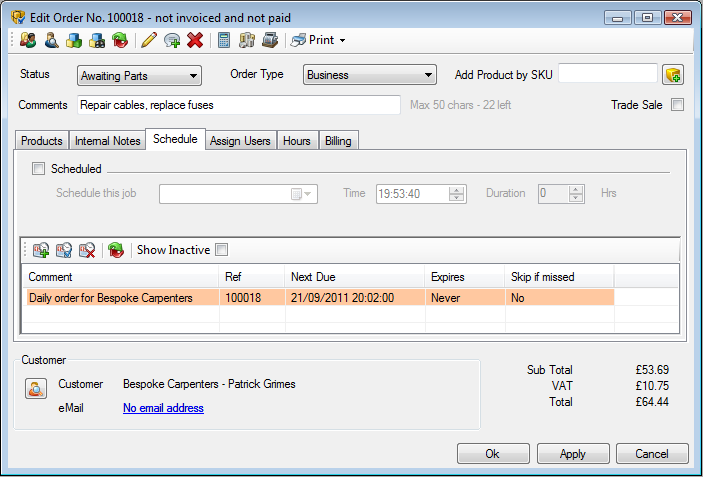Enable the Scheduled checkbox
This screenshot has height=477, width=703.
[x=39, y=169]
